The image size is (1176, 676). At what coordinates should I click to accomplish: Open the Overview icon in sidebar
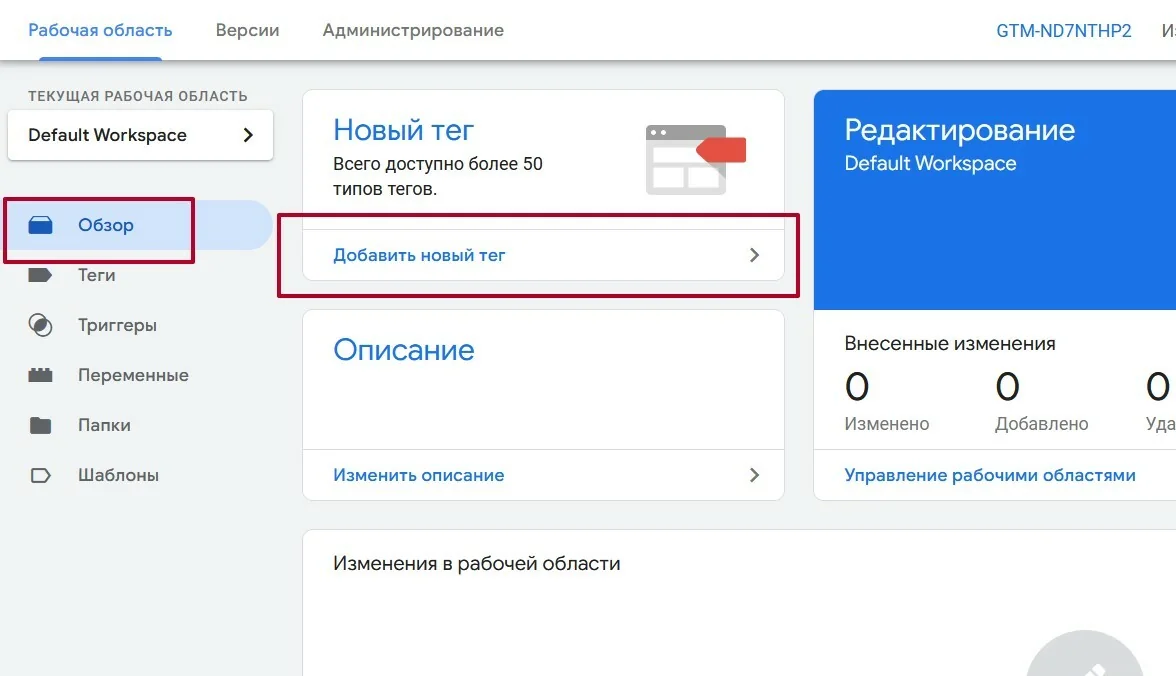click(x=40, y=225)
